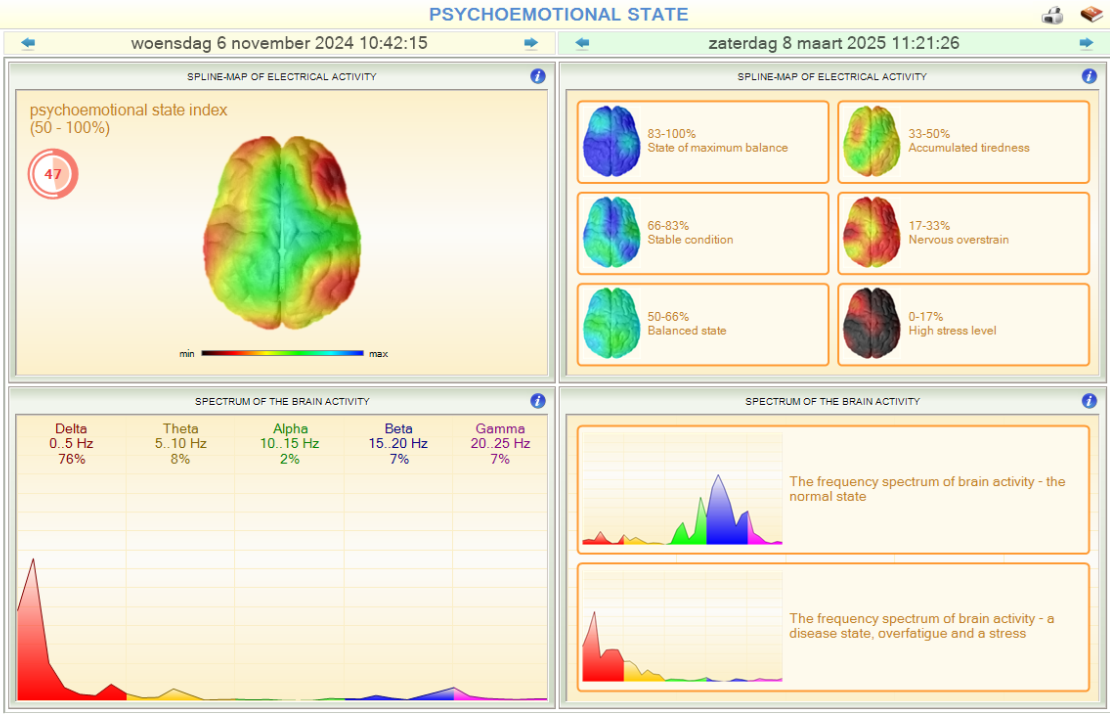Image resolution: width=1110 pixels, height=714 pixels.
Task: Open the printer icon to print the report
Action: [1053, 14]
